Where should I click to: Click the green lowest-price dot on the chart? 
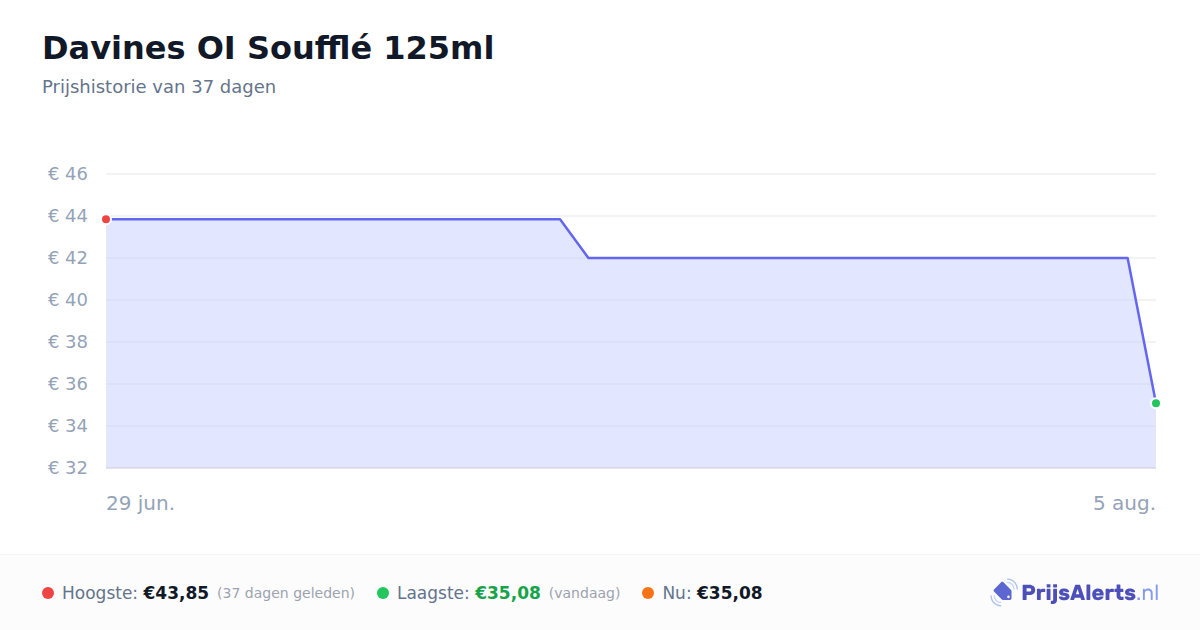(x=1156, y=403)
